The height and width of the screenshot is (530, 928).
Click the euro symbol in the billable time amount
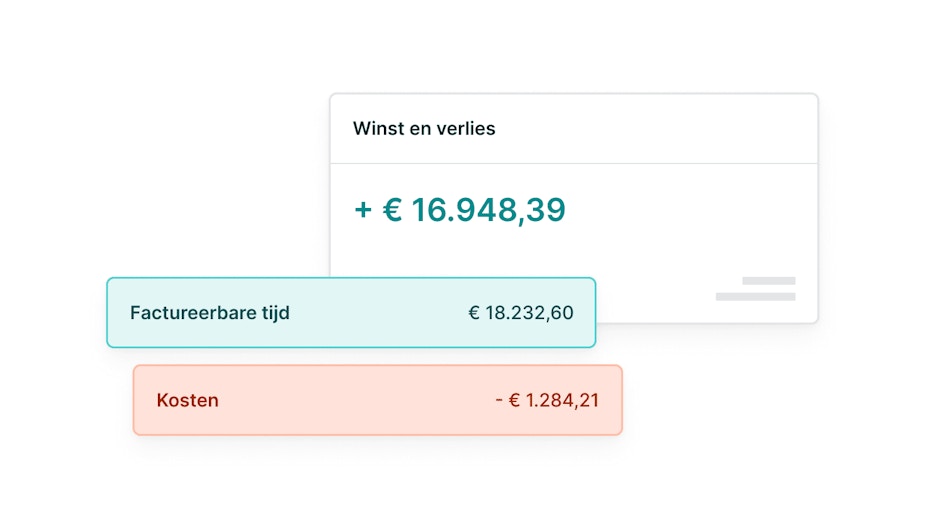[474, 313]
